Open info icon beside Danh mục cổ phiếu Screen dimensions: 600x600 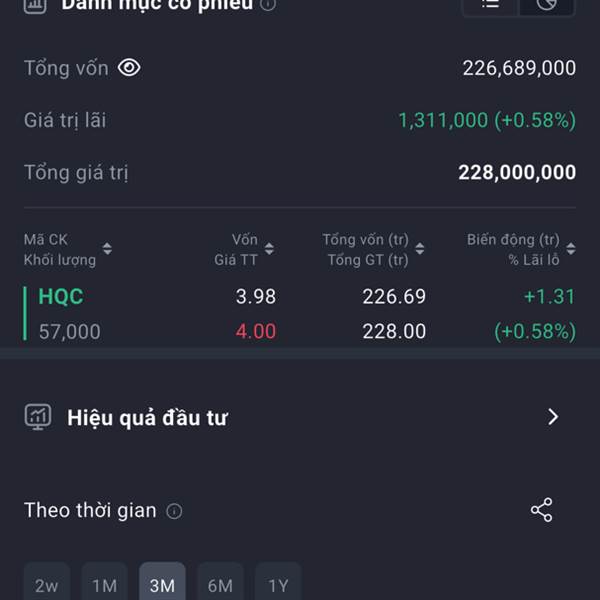268,5
